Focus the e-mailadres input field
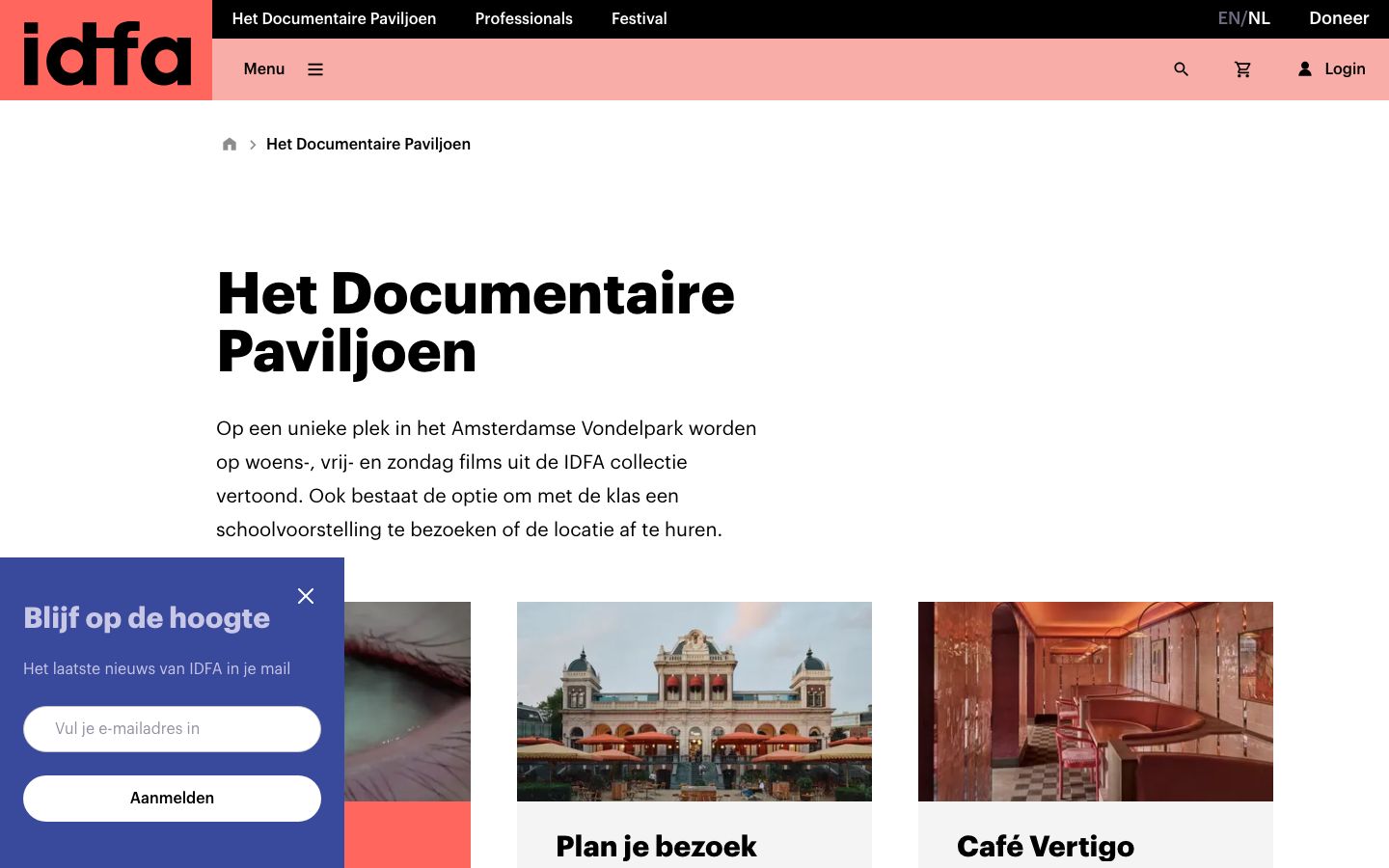 coord(172,729)
